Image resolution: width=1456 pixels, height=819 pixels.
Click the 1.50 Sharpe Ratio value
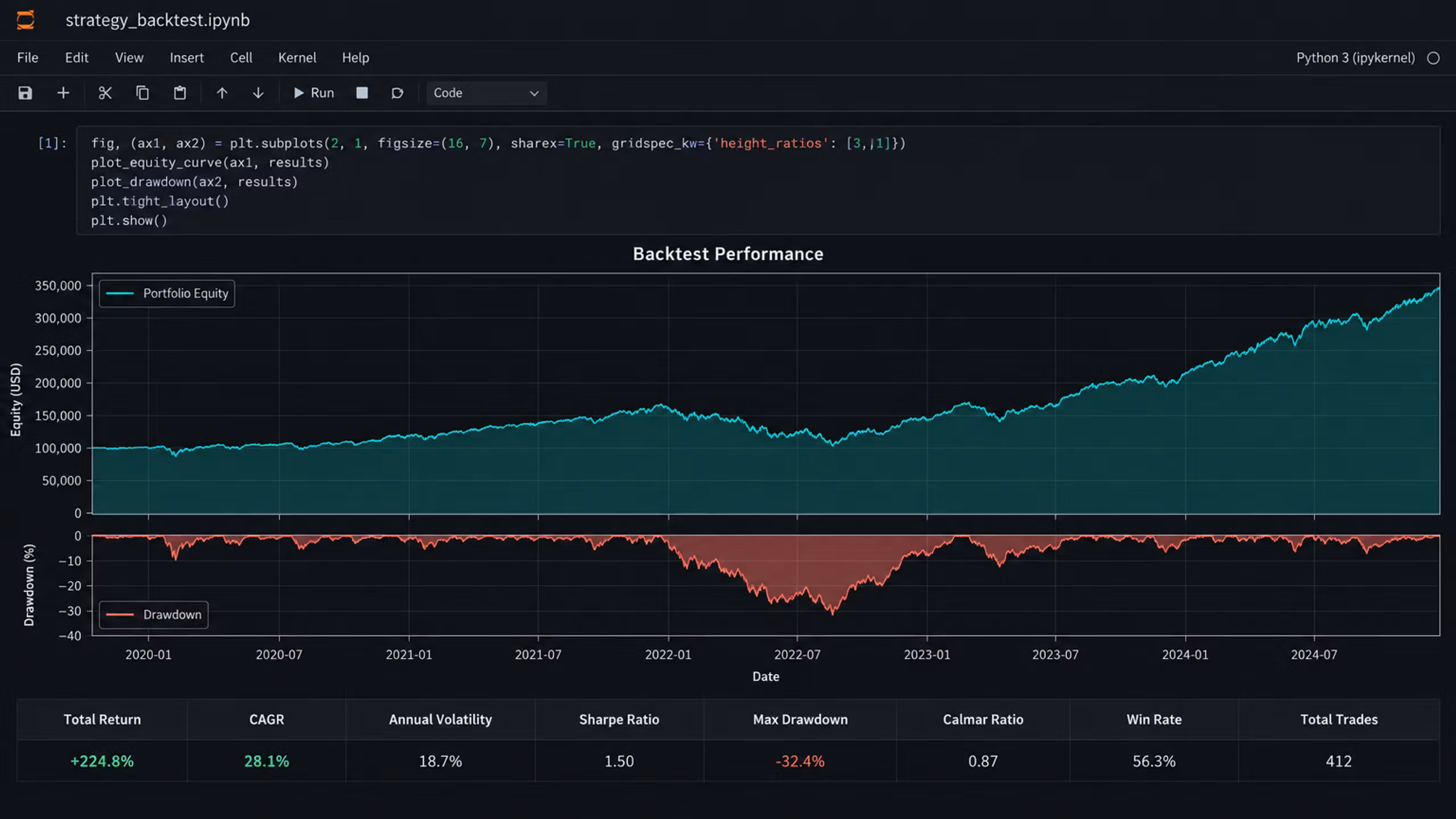coord(619,761)
